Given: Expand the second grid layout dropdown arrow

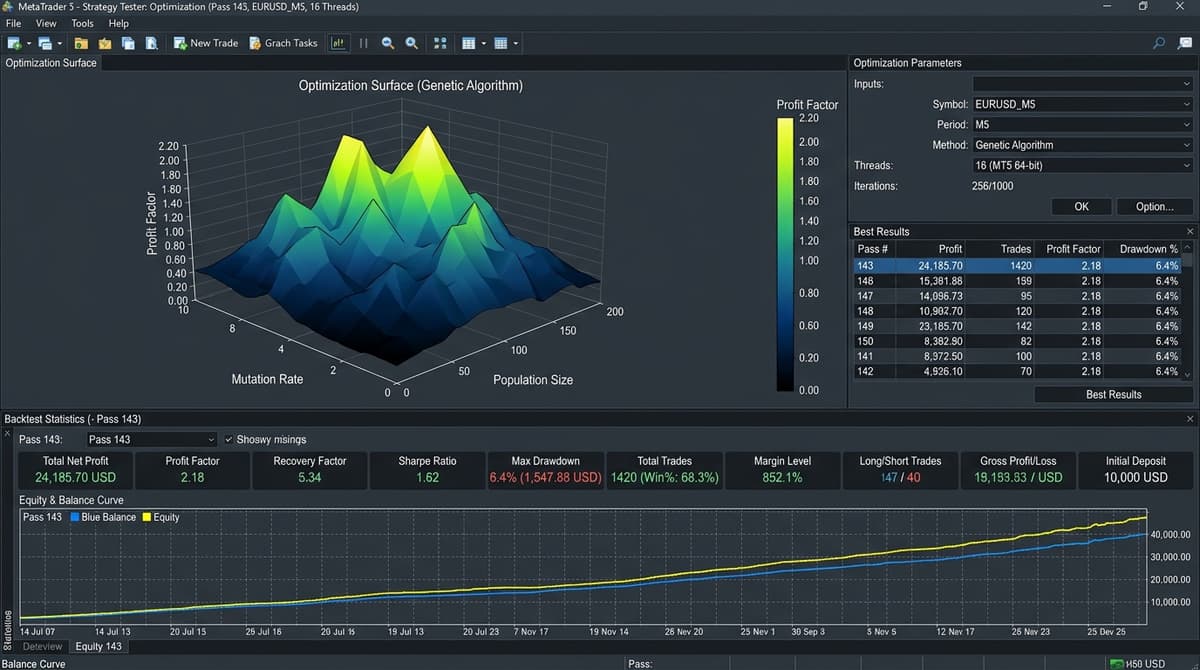Looking at the screenshot, I should tap(515, 43).
